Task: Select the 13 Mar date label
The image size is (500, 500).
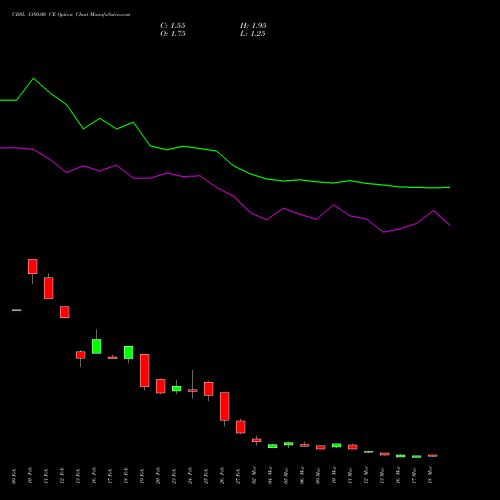Action: (382, 476)
